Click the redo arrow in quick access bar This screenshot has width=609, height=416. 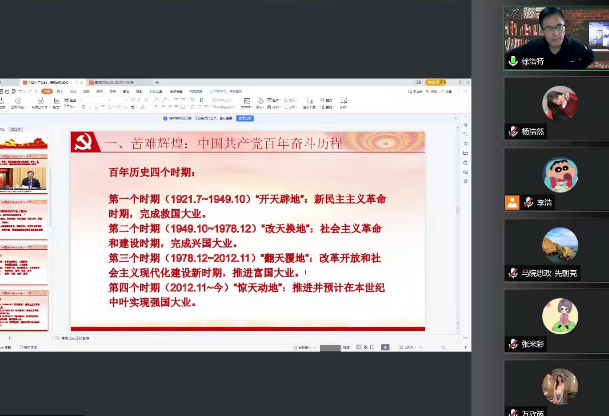click(32, 91)
